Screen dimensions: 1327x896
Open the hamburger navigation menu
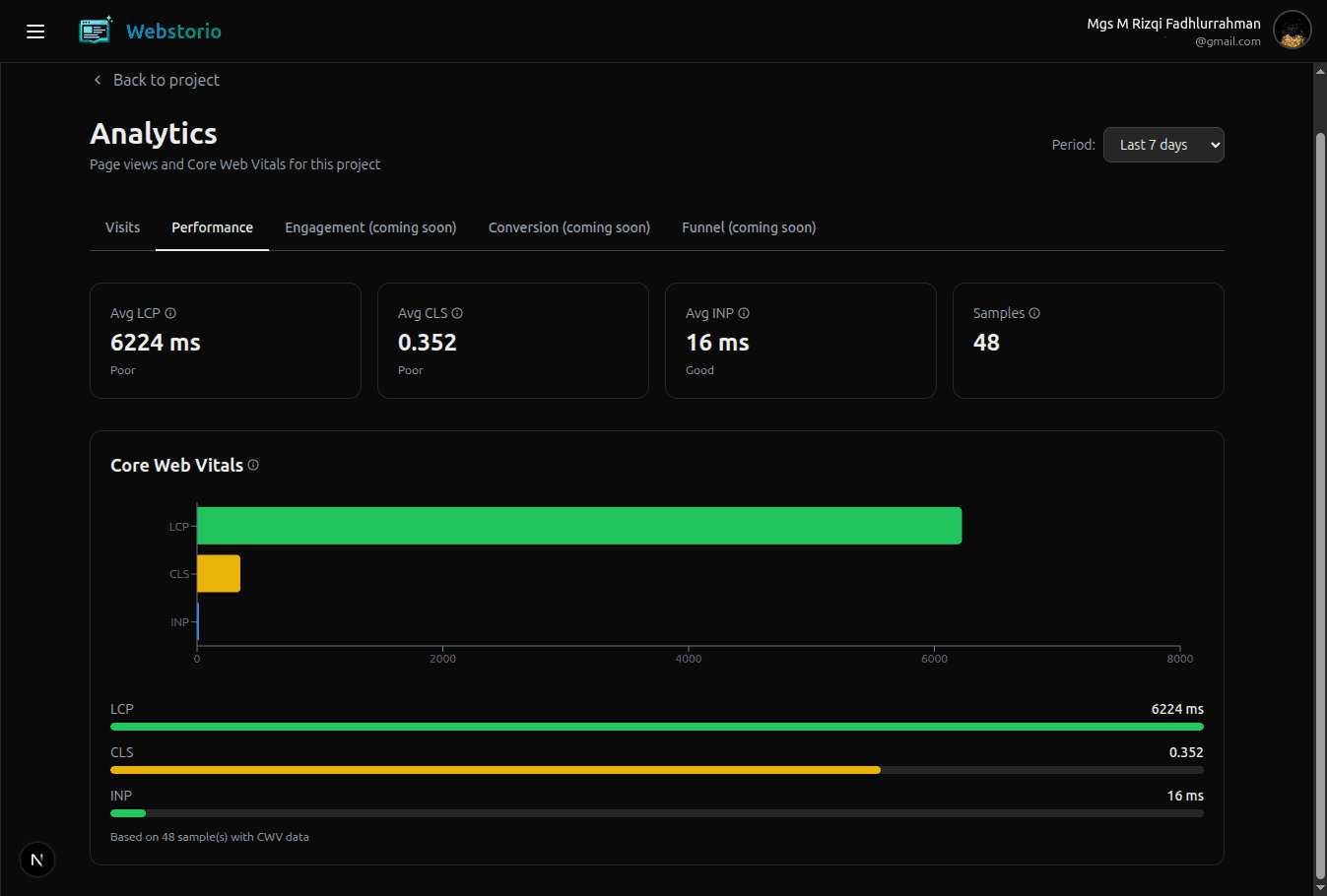tap(35, 32)
